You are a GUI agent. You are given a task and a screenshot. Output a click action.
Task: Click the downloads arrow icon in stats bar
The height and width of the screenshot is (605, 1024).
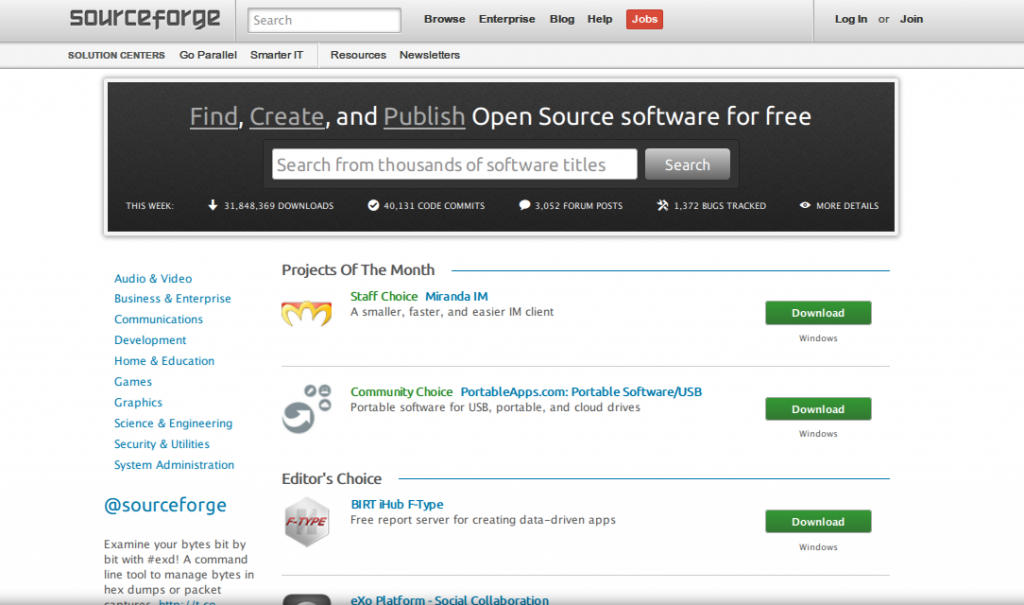click(x=211, y=205)
